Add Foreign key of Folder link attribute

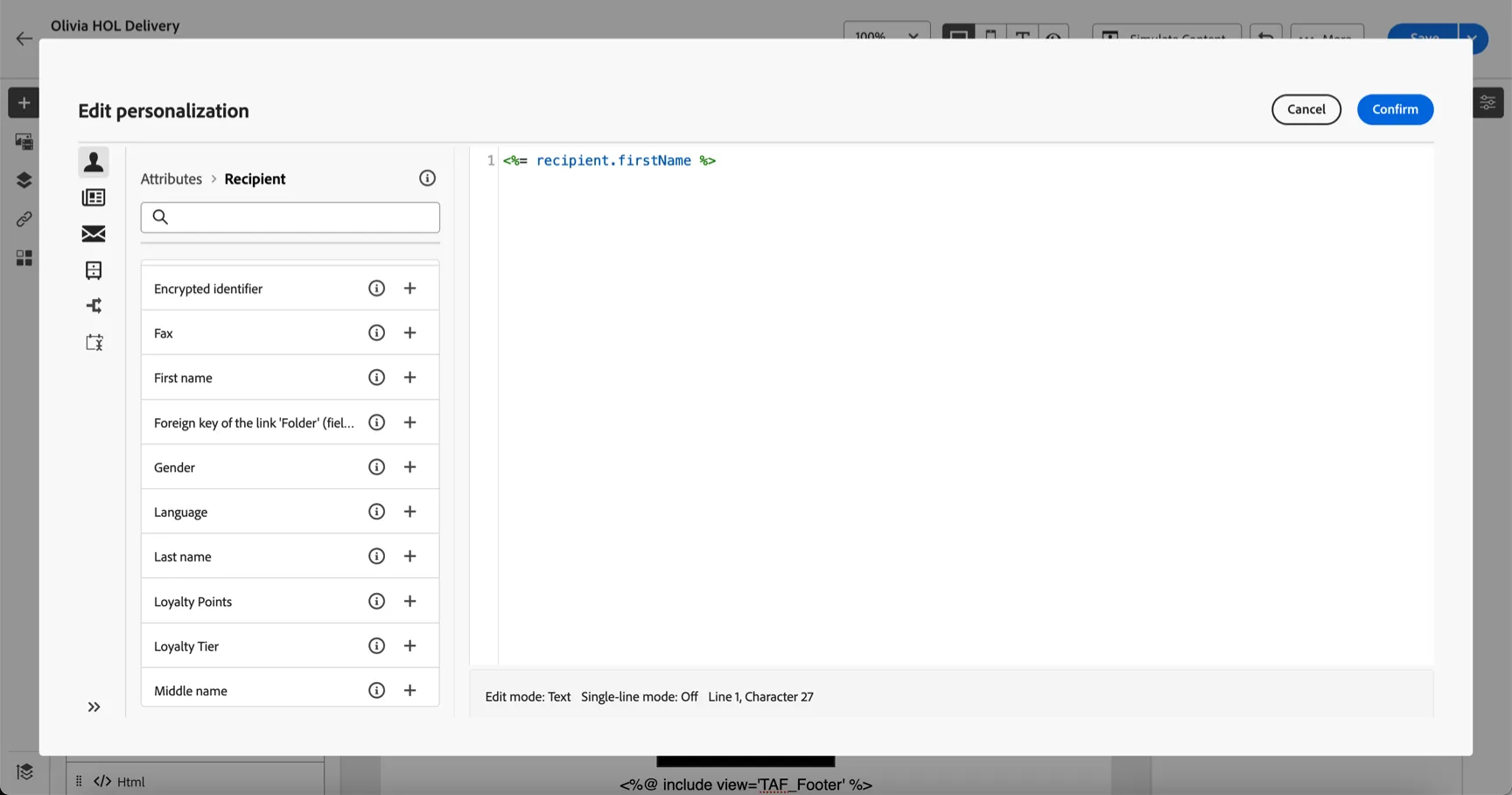click(409, 422)
